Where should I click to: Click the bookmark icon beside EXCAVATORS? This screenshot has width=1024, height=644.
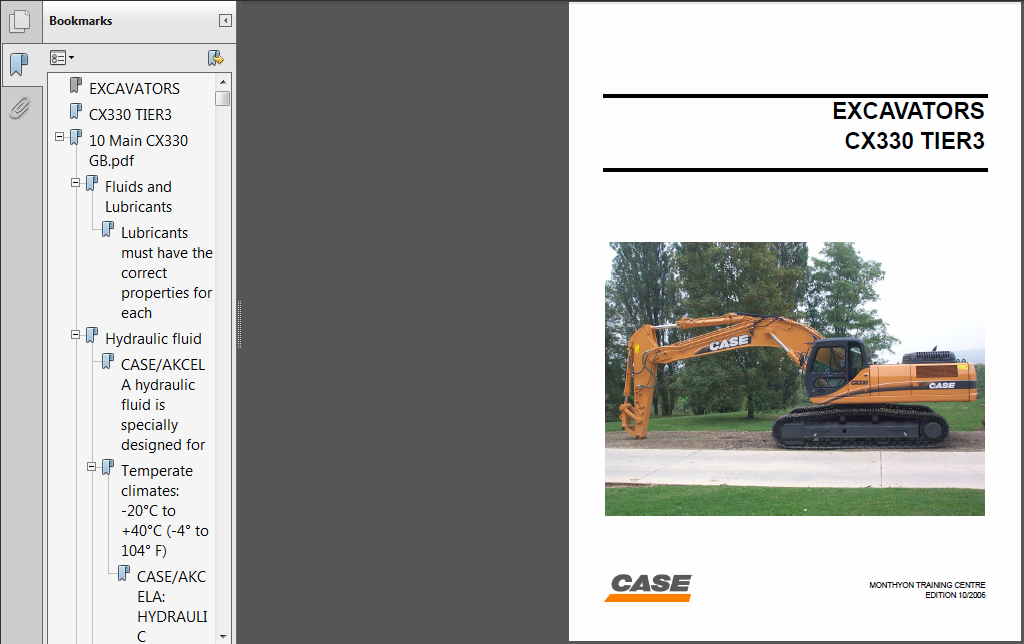(x=76, y=86)
